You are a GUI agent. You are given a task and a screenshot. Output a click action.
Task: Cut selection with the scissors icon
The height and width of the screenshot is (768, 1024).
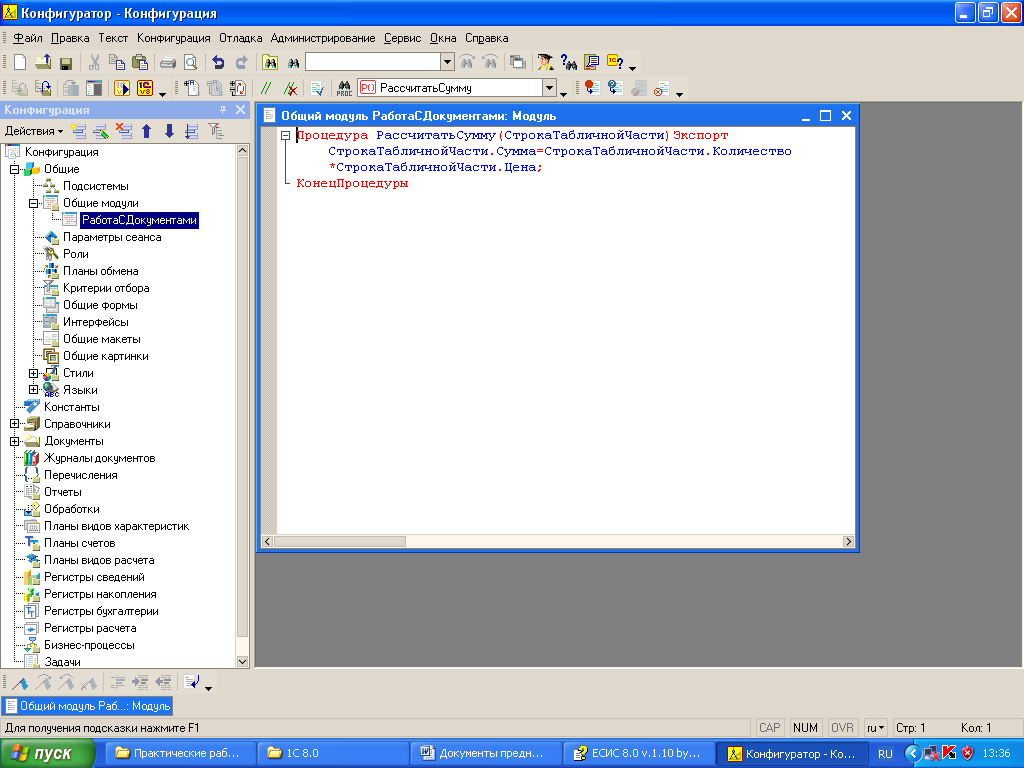(x=94, y=62)
